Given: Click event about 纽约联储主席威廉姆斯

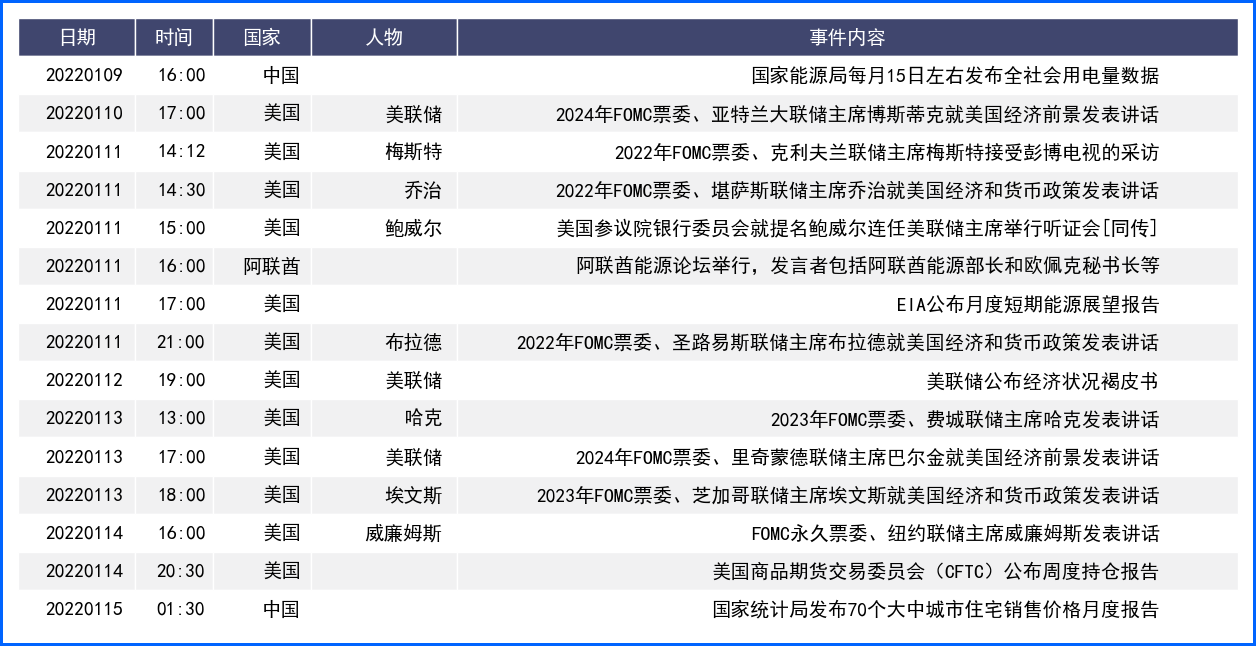Looking at the screenshot, I should point(956,533).
